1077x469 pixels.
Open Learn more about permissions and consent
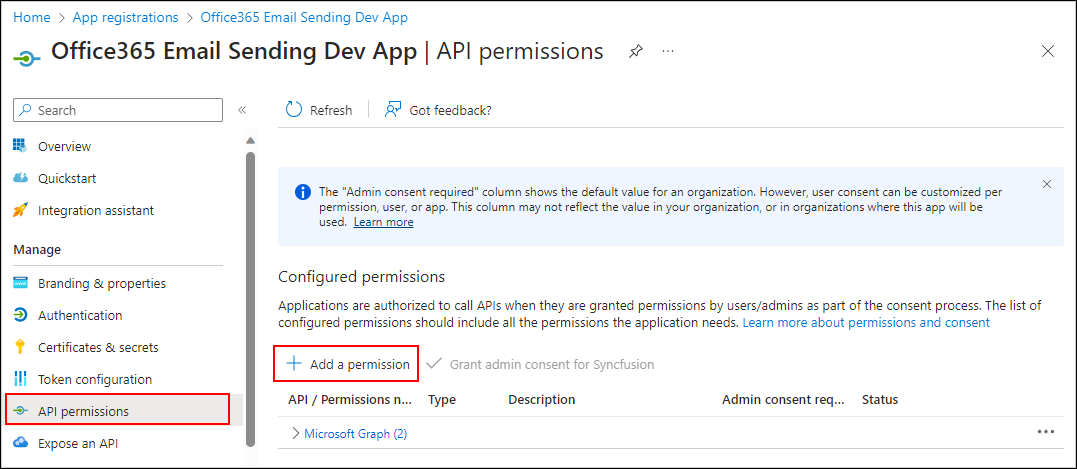(x=866, y=323)
